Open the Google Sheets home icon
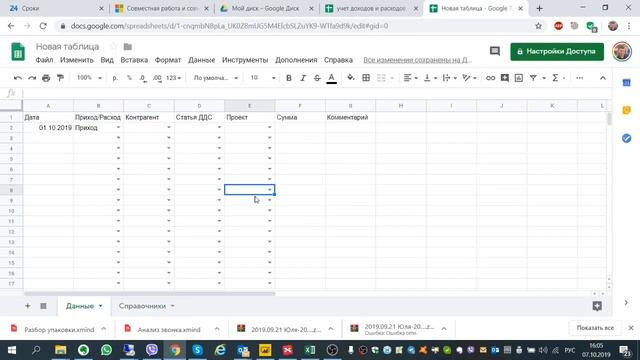Viewport: 640px width, 360px height. (18, 52)
